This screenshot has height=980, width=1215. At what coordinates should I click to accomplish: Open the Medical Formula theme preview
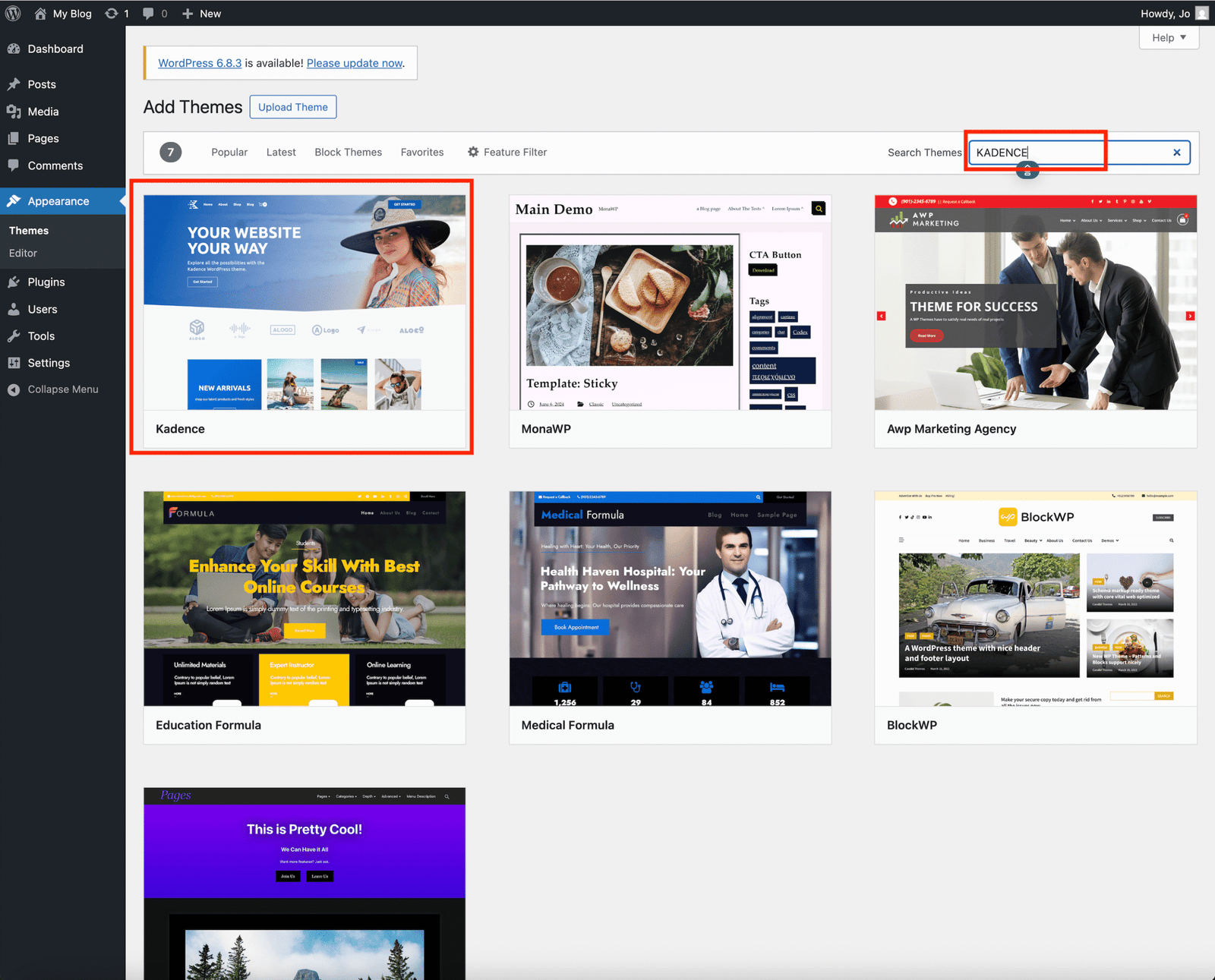670,598
